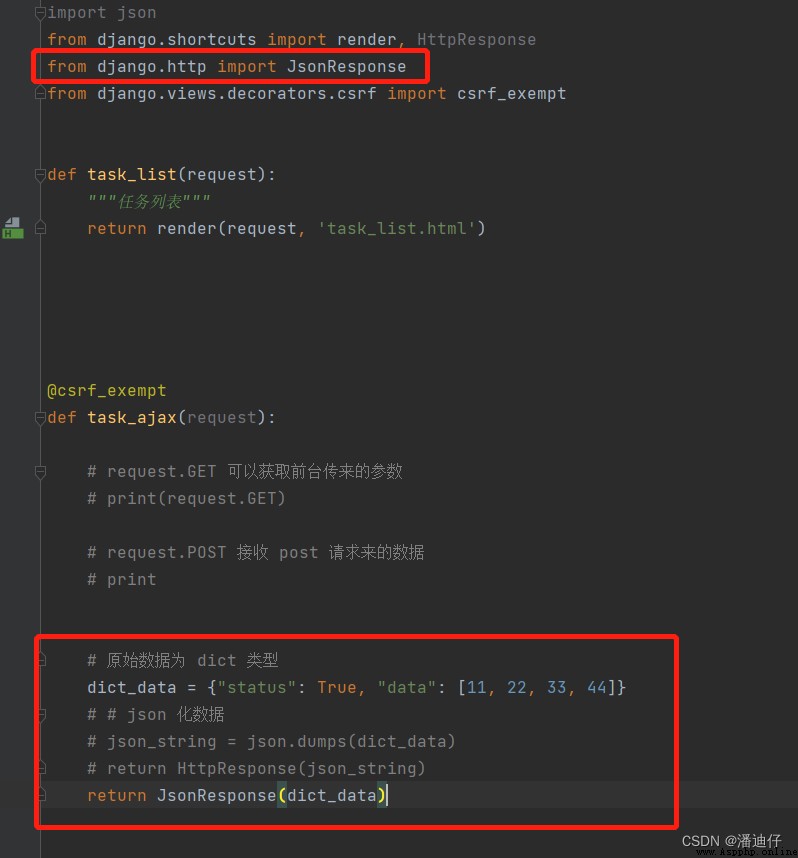Toggle the fold marker at the csrf_exempt import line
The image size is (798, 858).
pyautogui.click(x=40, y=94)
